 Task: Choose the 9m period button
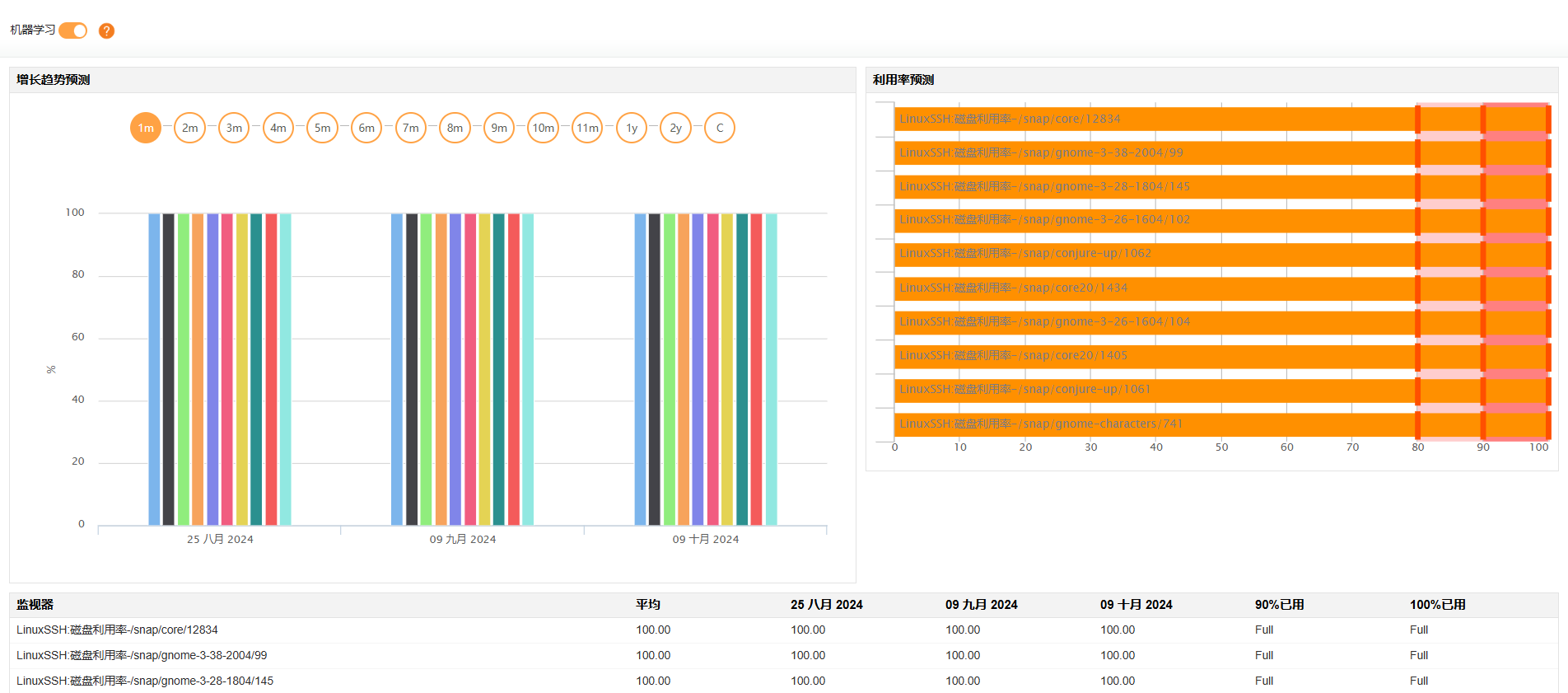499,128
